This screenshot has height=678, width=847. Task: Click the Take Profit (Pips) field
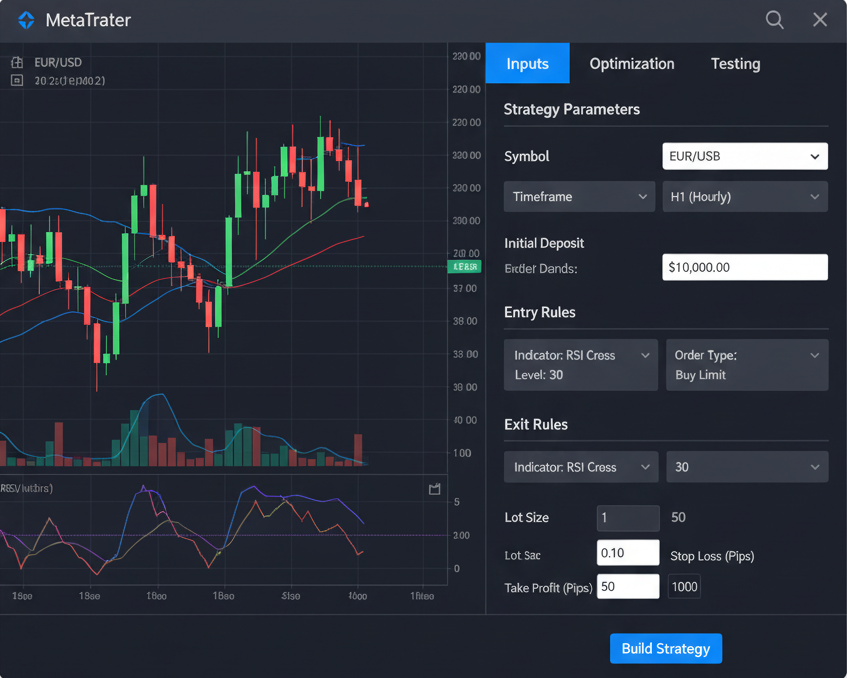(628, 587)
